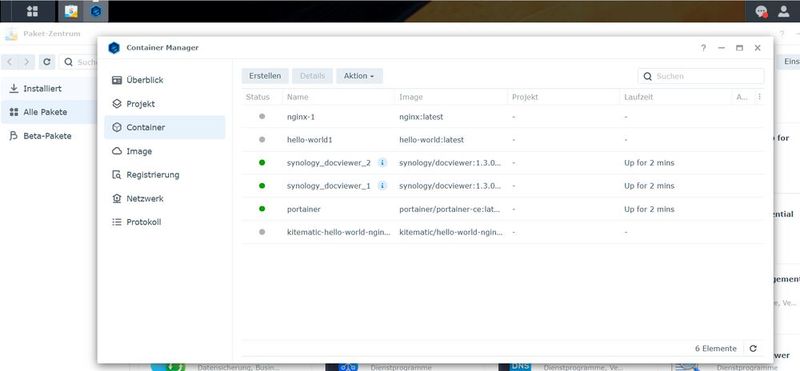The image size is (800, 371).
Task: Select Container Manager taskbar icon
Action: click(x=96, y=11)
